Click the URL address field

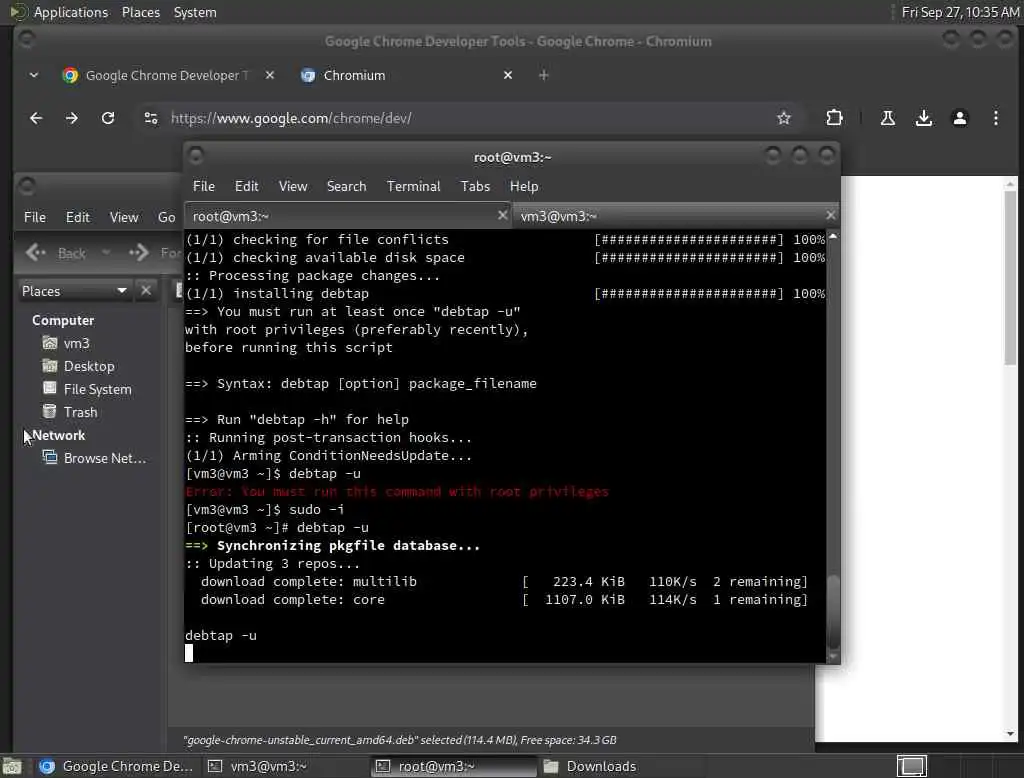pos(467,118)
